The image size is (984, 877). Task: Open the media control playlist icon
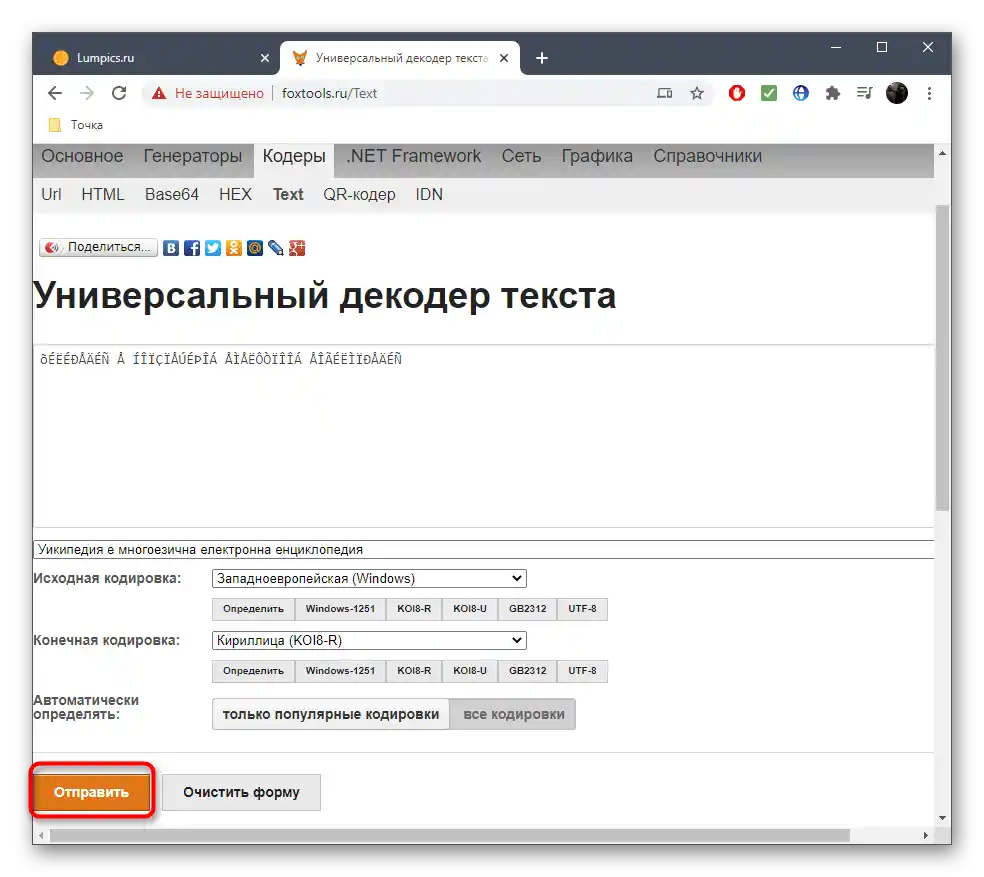(x=865, y=94)
